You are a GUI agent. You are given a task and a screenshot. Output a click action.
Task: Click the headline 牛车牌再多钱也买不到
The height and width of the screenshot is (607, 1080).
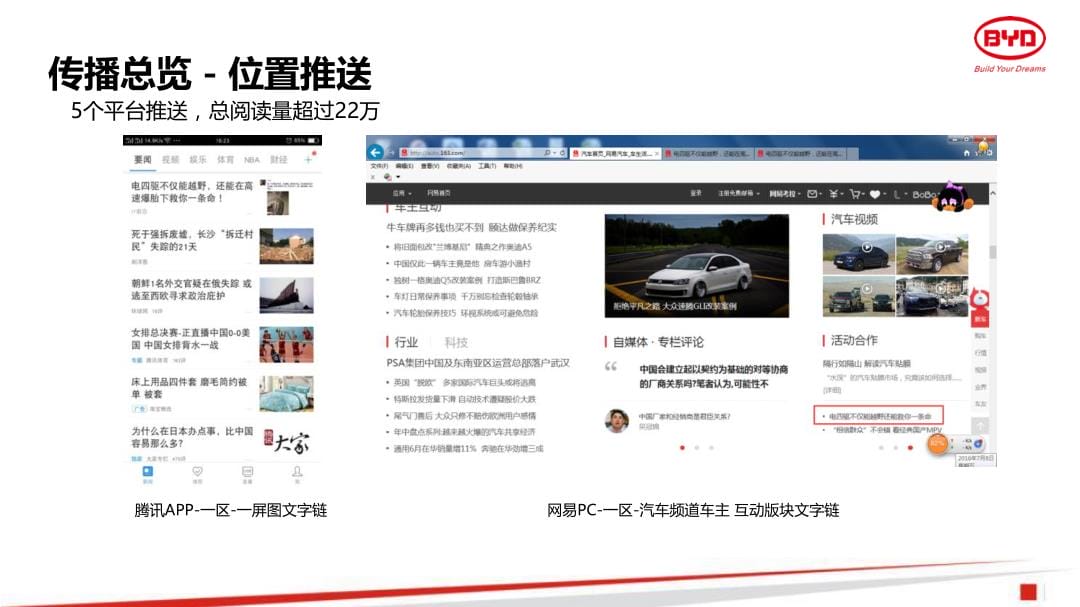coord(471,227)
